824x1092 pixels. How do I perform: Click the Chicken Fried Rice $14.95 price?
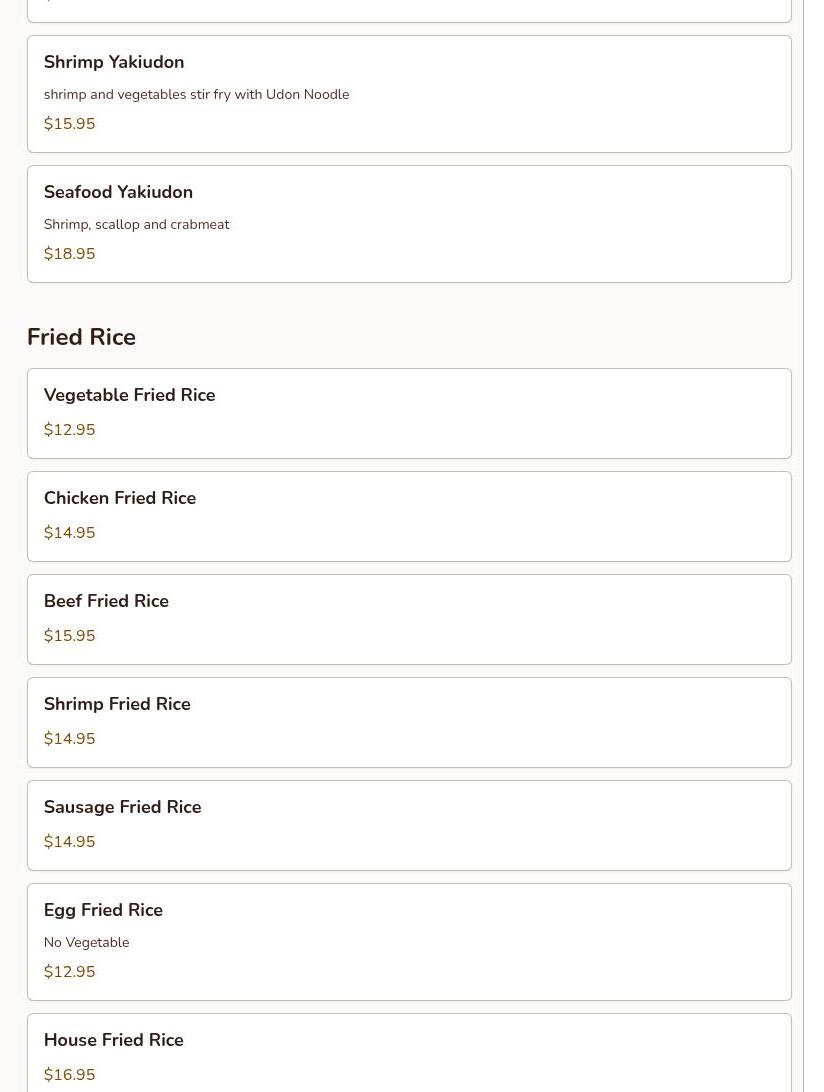point(70,533)
